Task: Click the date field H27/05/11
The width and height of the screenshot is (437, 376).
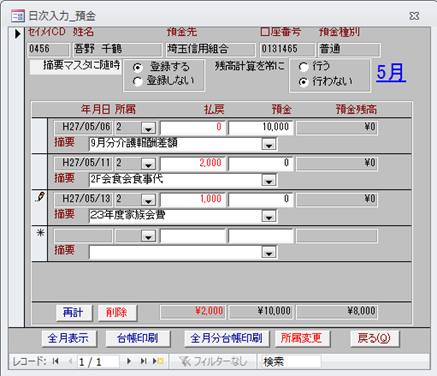Action: coord(83,163)
